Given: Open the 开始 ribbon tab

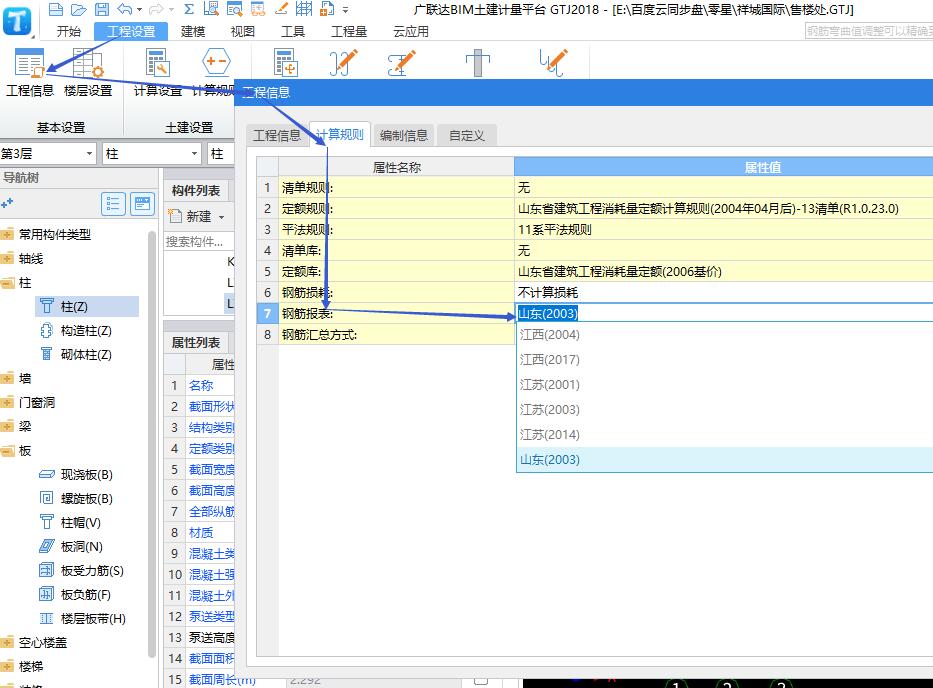Looking at the screenshot, I should point(68,32).
